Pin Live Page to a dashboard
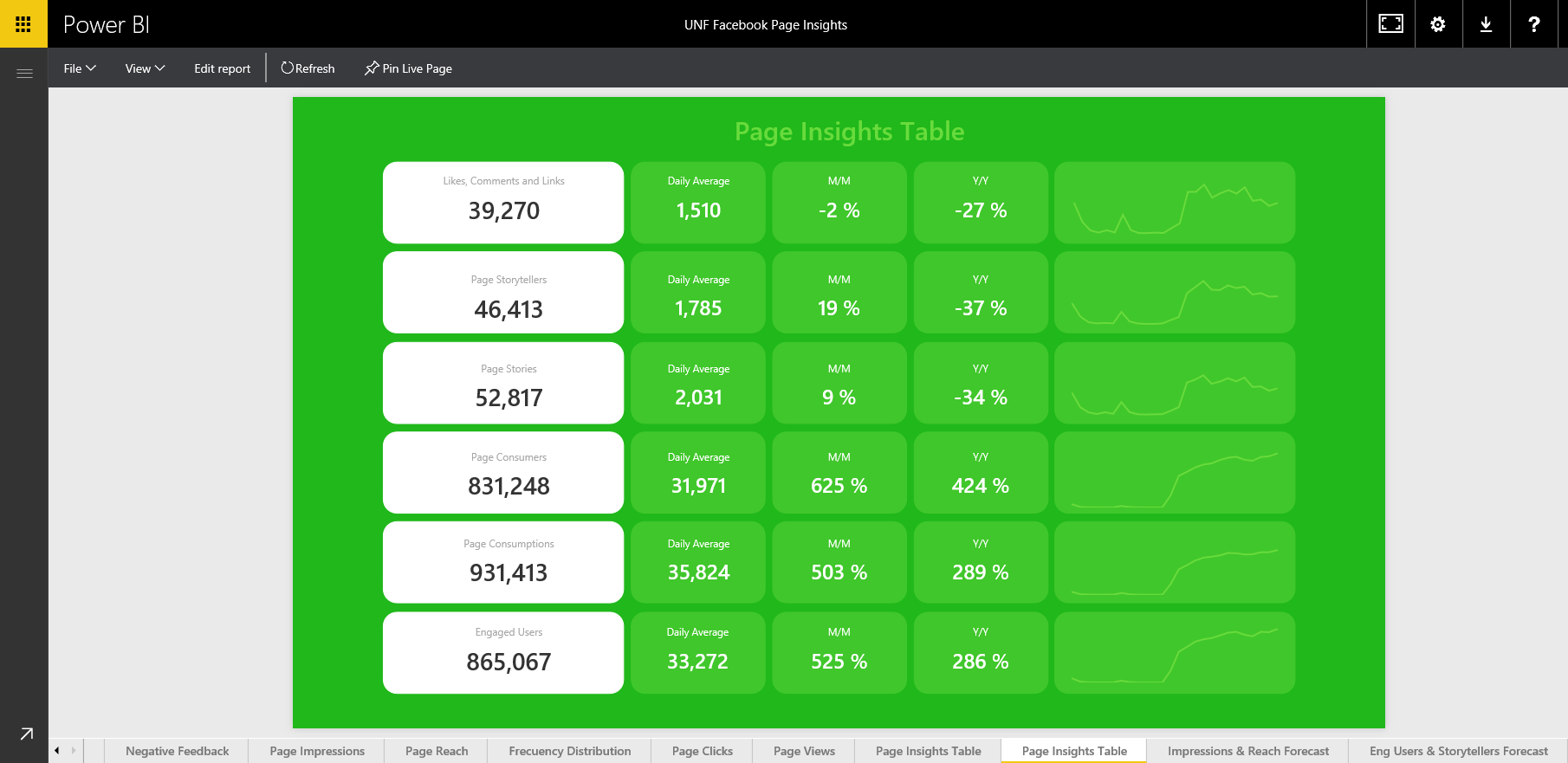The height and width of the screenshot is (763, 1568). click(x=408, y=68)
